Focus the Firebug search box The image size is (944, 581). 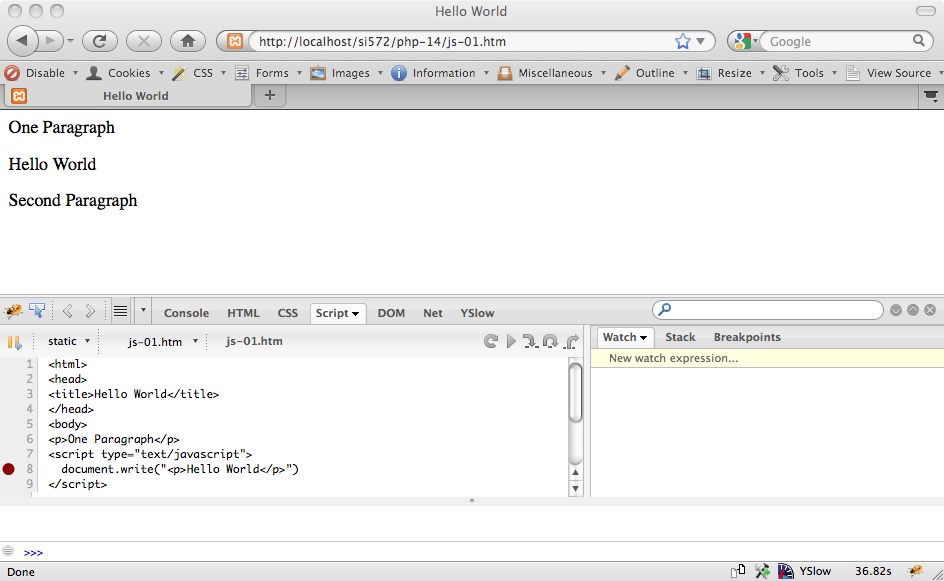click(768, 310)
